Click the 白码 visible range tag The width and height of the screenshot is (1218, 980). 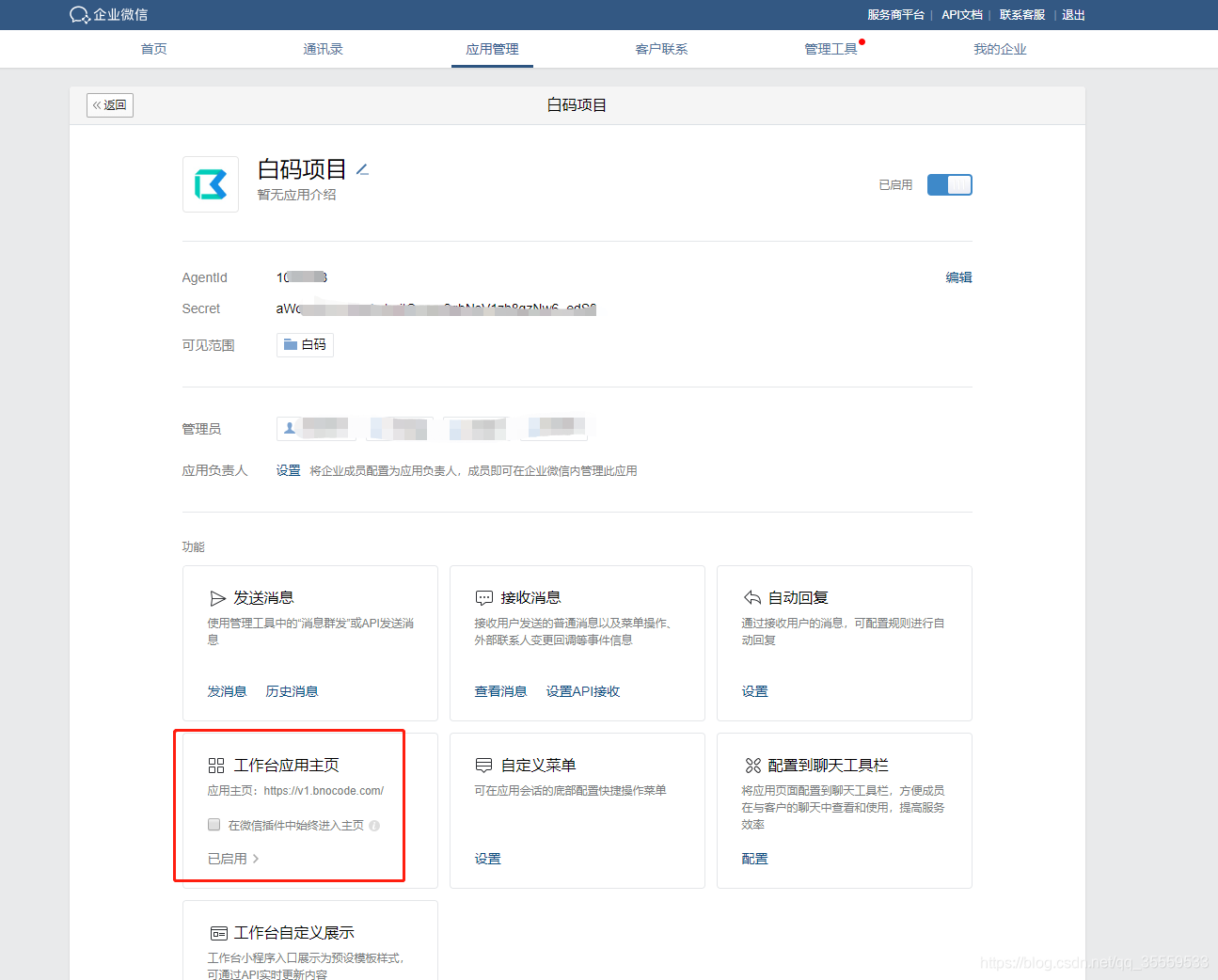(305, 345)
